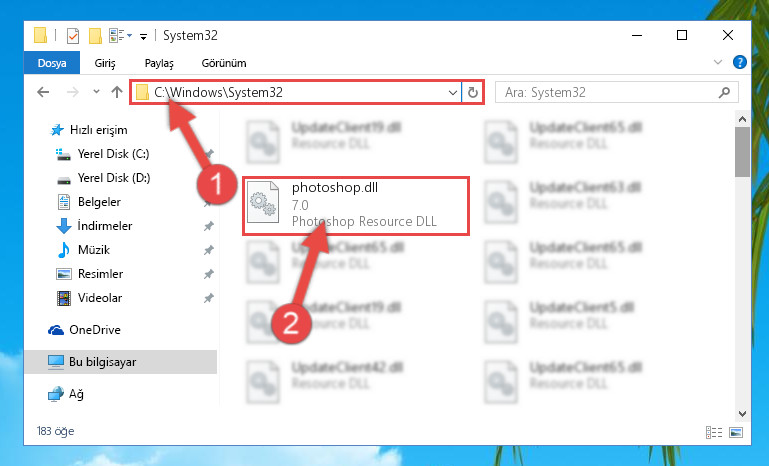Expand the ribbon with chevron
The image size is (769, 466).
(x=718, y=62)
